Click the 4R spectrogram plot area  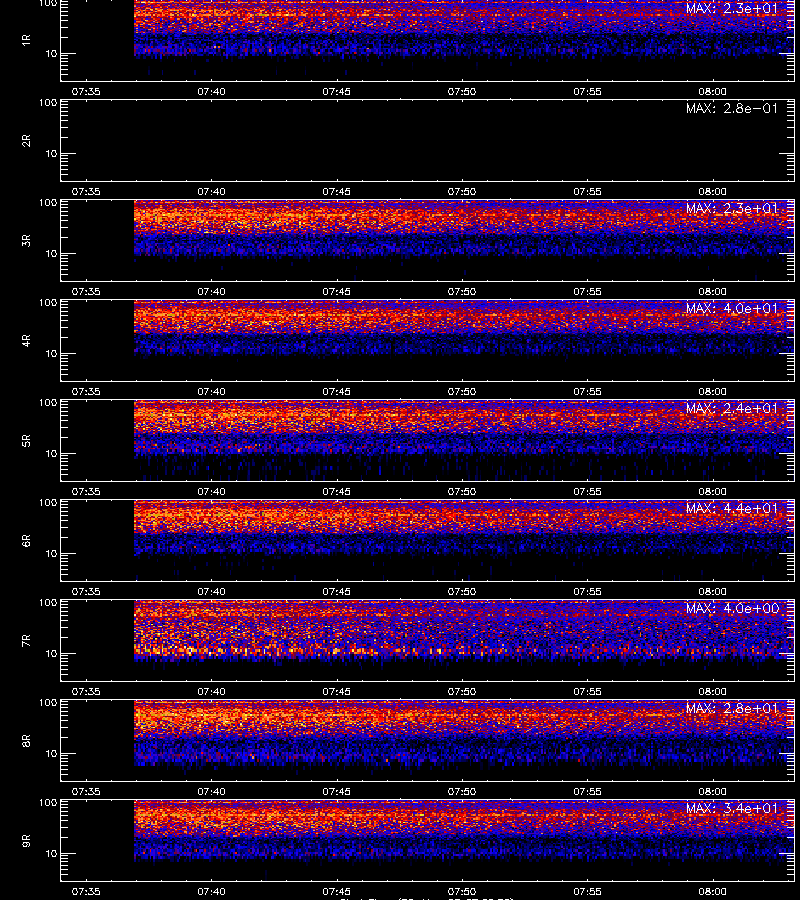(x=428, y=340)
